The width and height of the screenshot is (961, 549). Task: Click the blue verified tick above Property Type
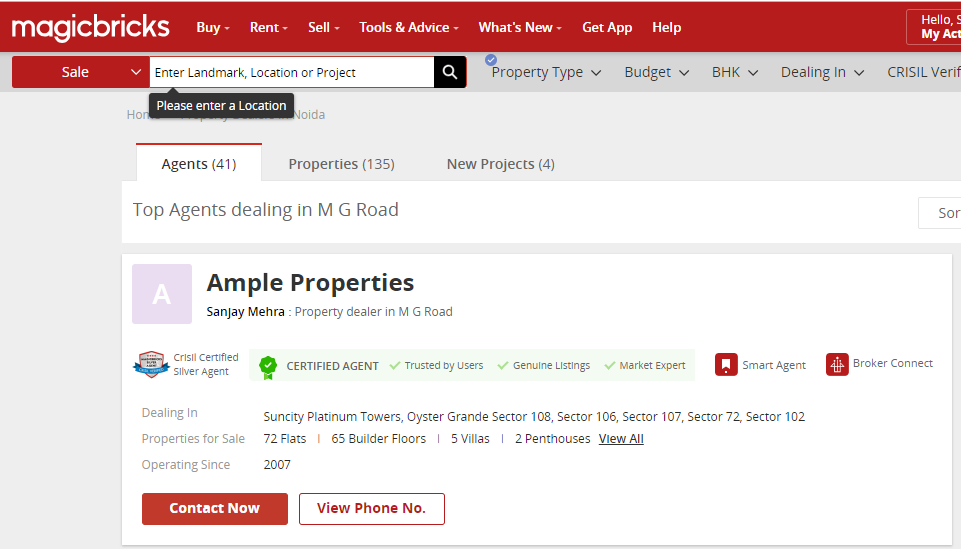[491, 60]
